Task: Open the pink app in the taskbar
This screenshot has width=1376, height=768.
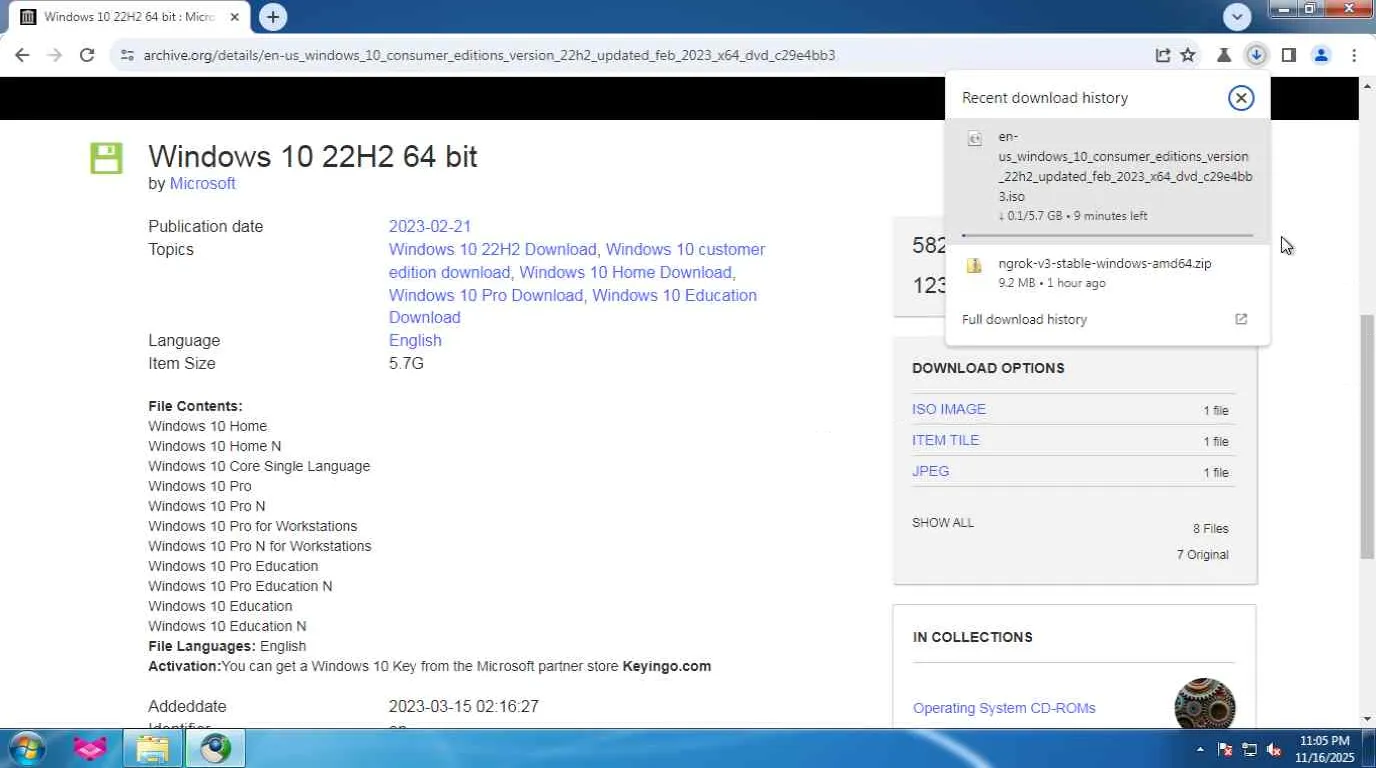Action: pyautogui.click(x=90, y=748)
